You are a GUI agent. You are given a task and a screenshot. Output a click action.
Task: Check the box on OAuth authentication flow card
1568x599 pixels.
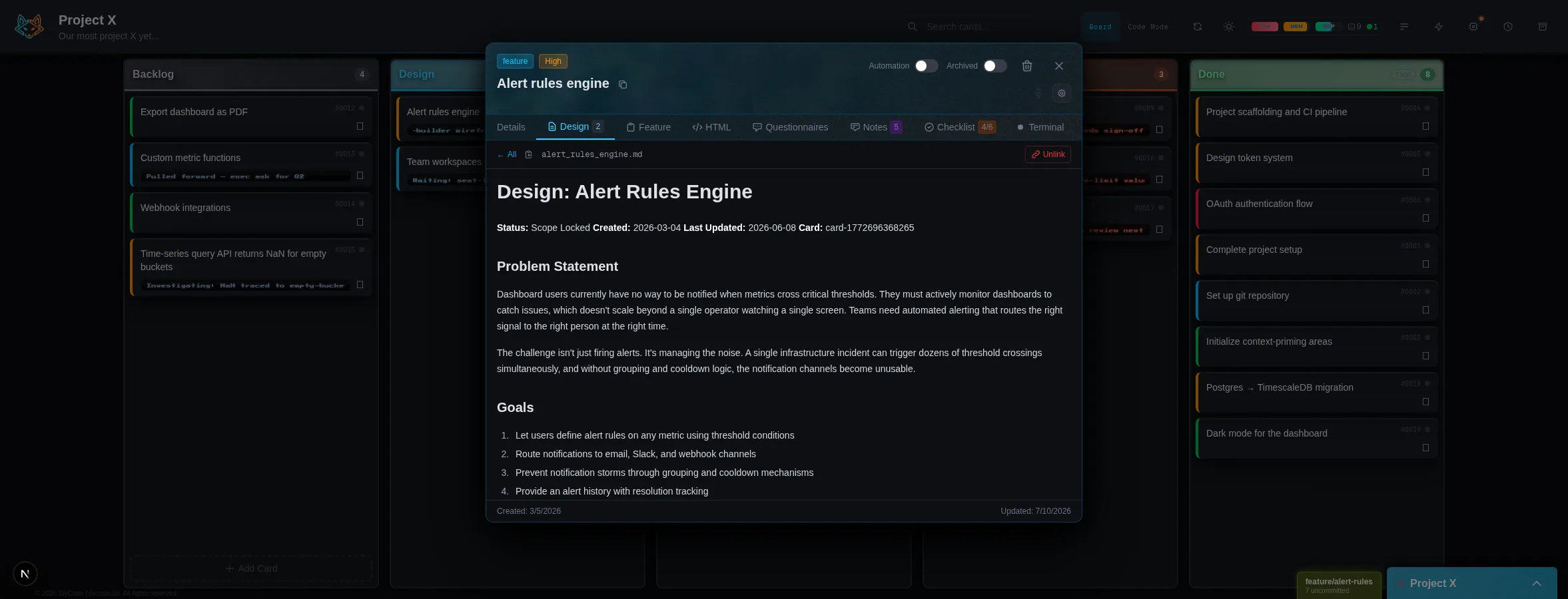click(1425, 218)
